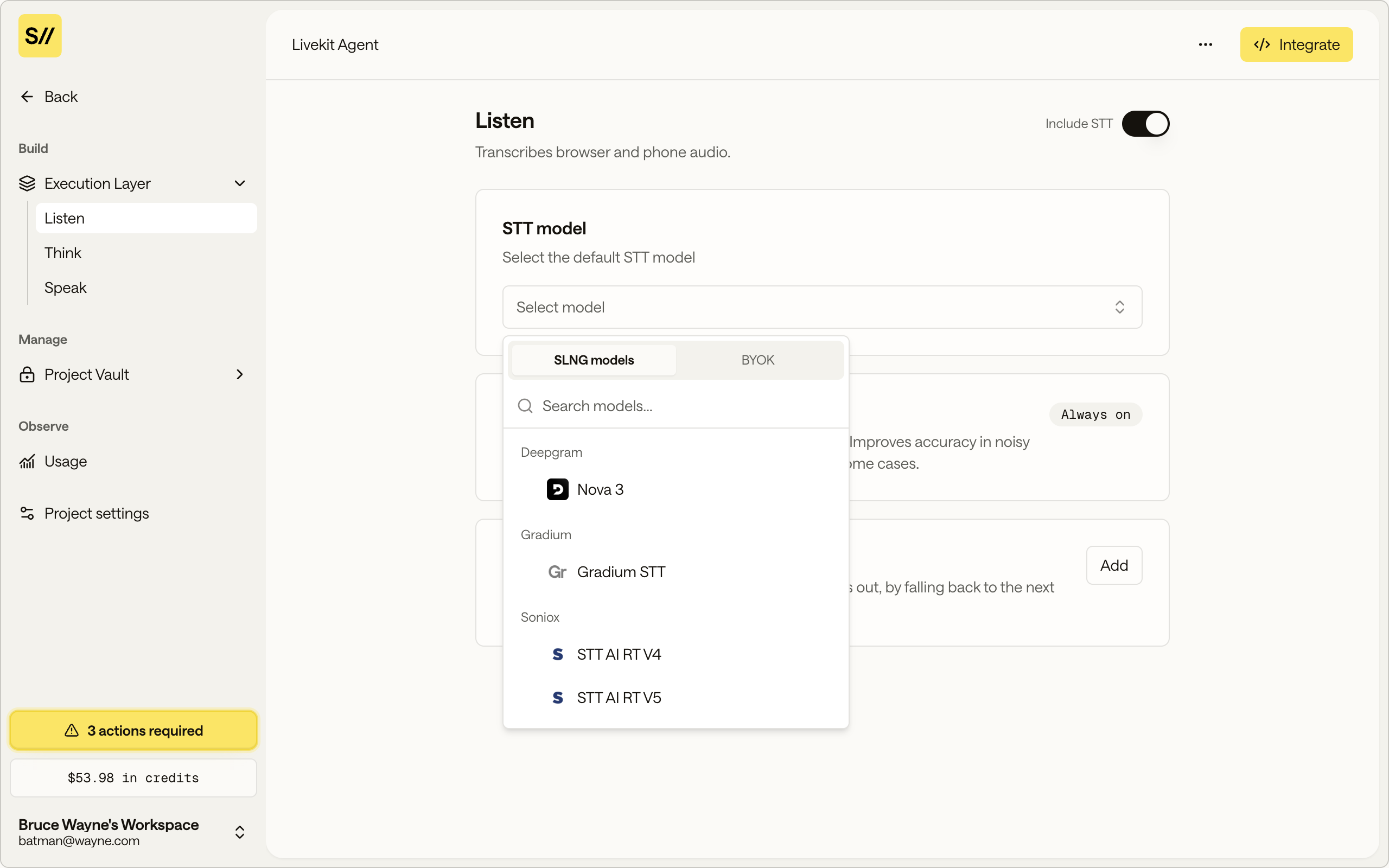The height and width of the screenshot is (868, 1389).
Task: Click the Deepgram group heading
Action: coord(551,452)
